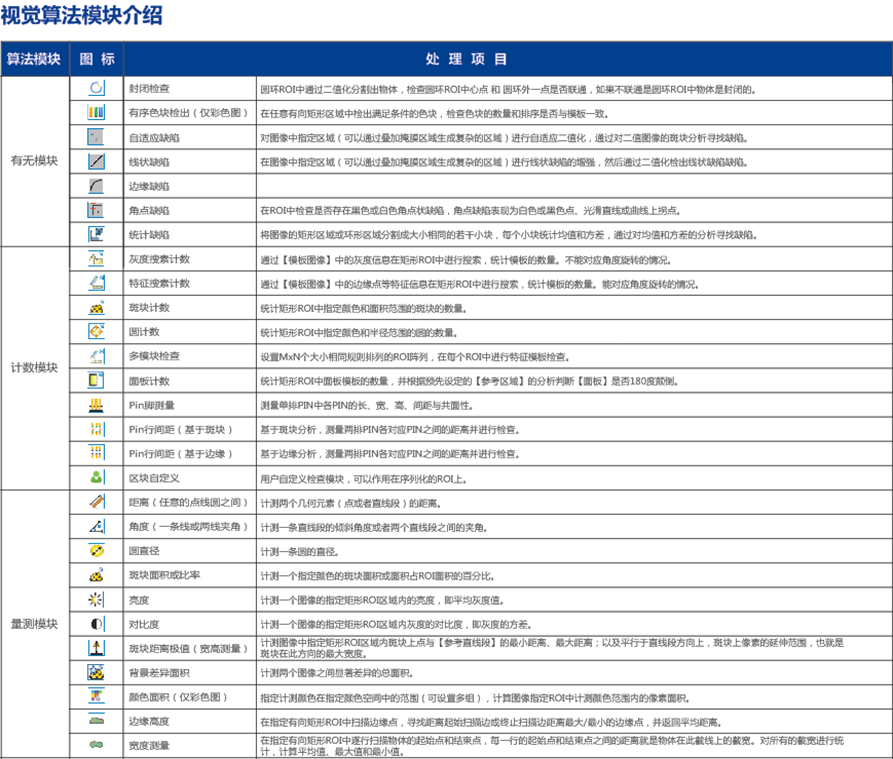Click the 对比度 half-circle icon
The image size is (893, 759).
(x=97, y=624)
